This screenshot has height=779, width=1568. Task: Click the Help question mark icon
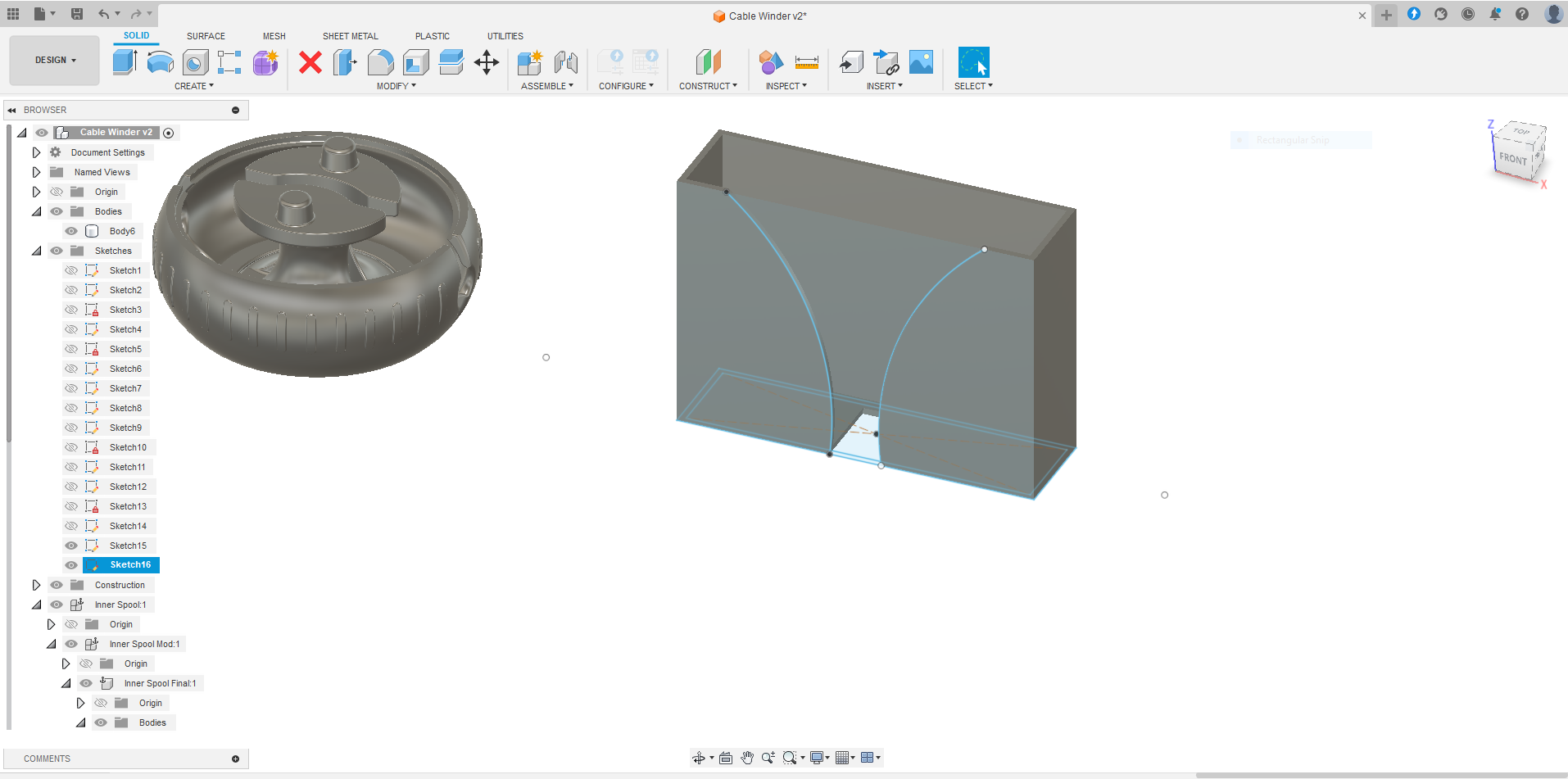pyautogui.click(x=1522, y=14)
